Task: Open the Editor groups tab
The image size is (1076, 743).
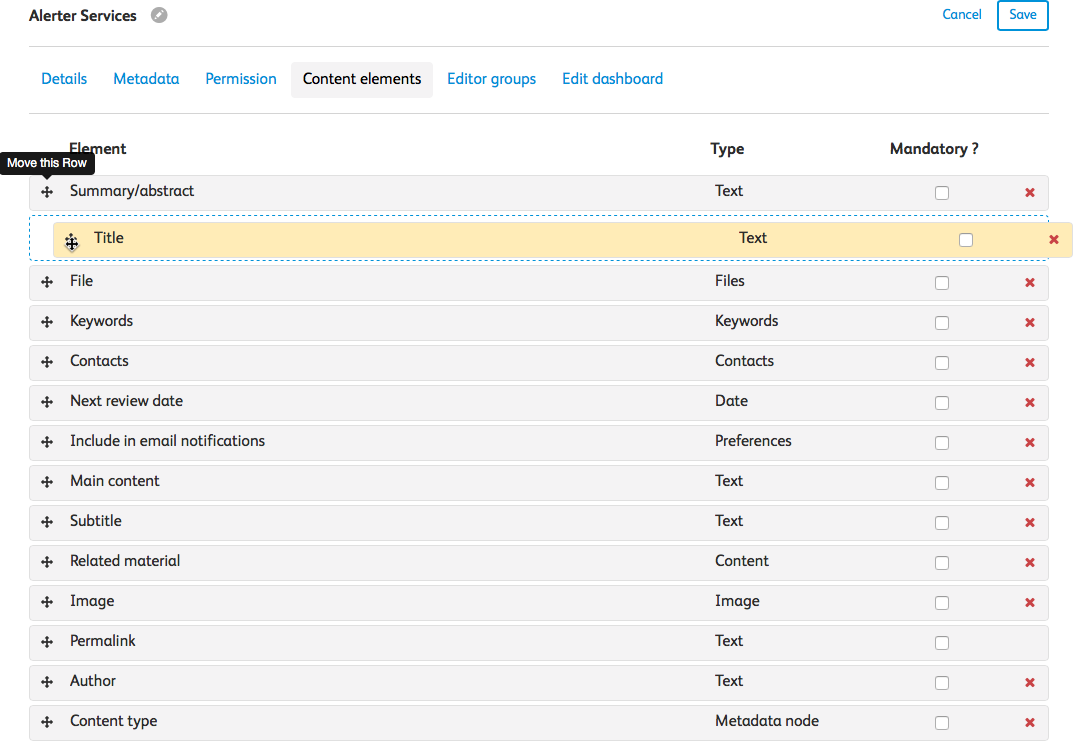Action: click(491, 79)
